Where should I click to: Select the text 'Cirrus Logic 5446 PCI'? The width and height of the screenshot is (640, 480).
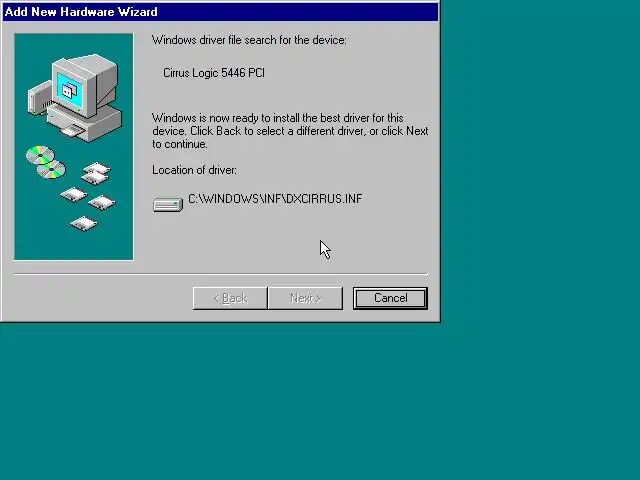[214, 73]
